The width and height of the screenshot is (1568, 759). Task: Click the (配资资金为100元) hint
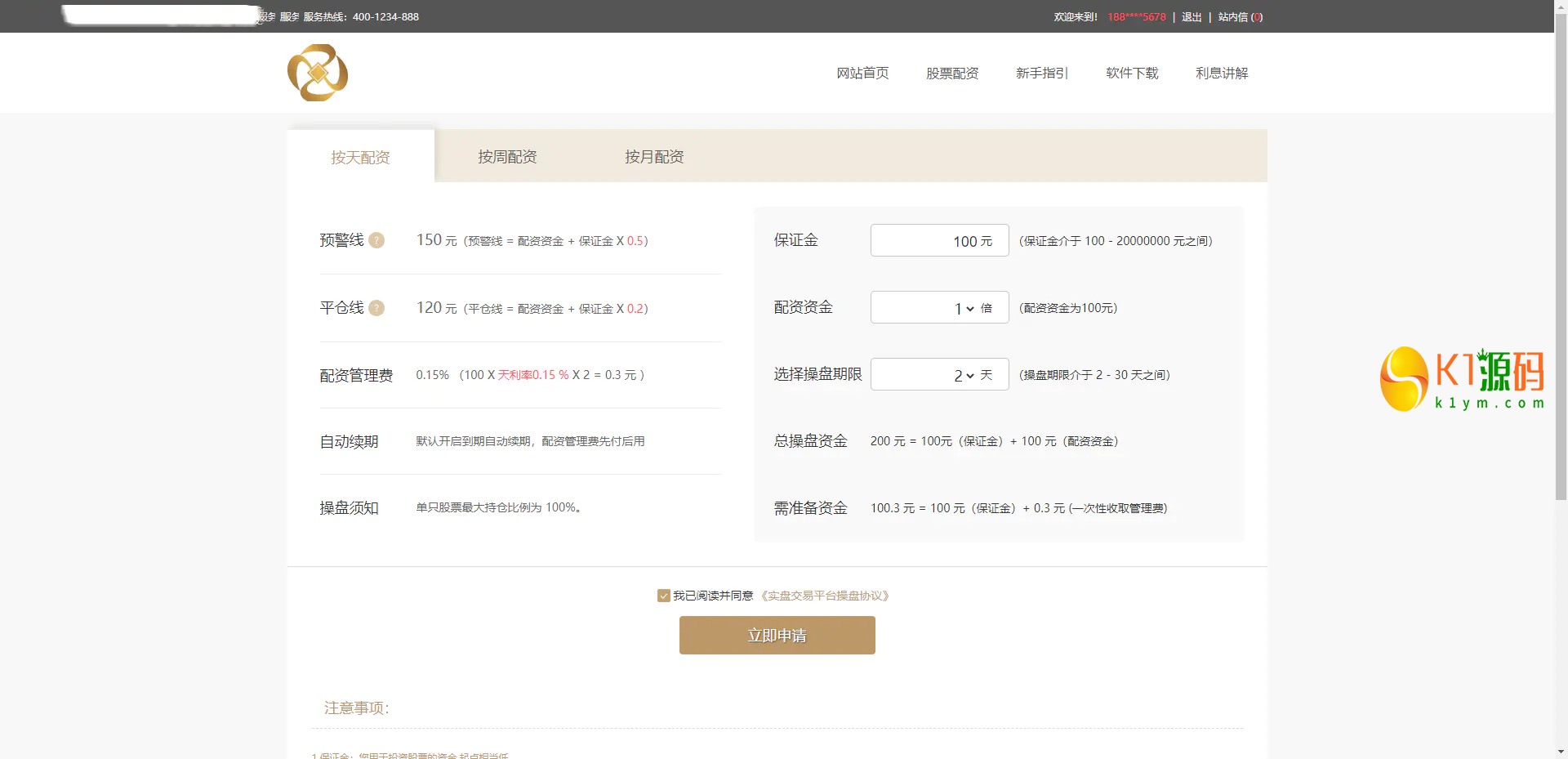[1068, 308]
